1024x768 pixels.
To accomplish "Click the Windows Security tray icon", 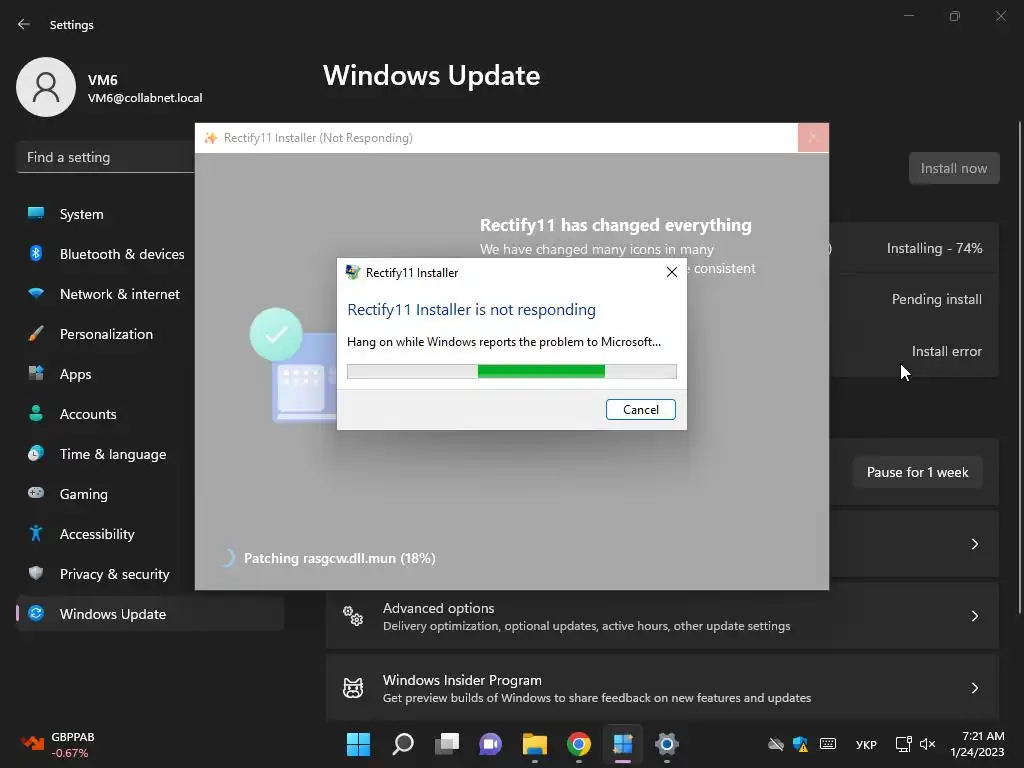I will click(801, 744).
